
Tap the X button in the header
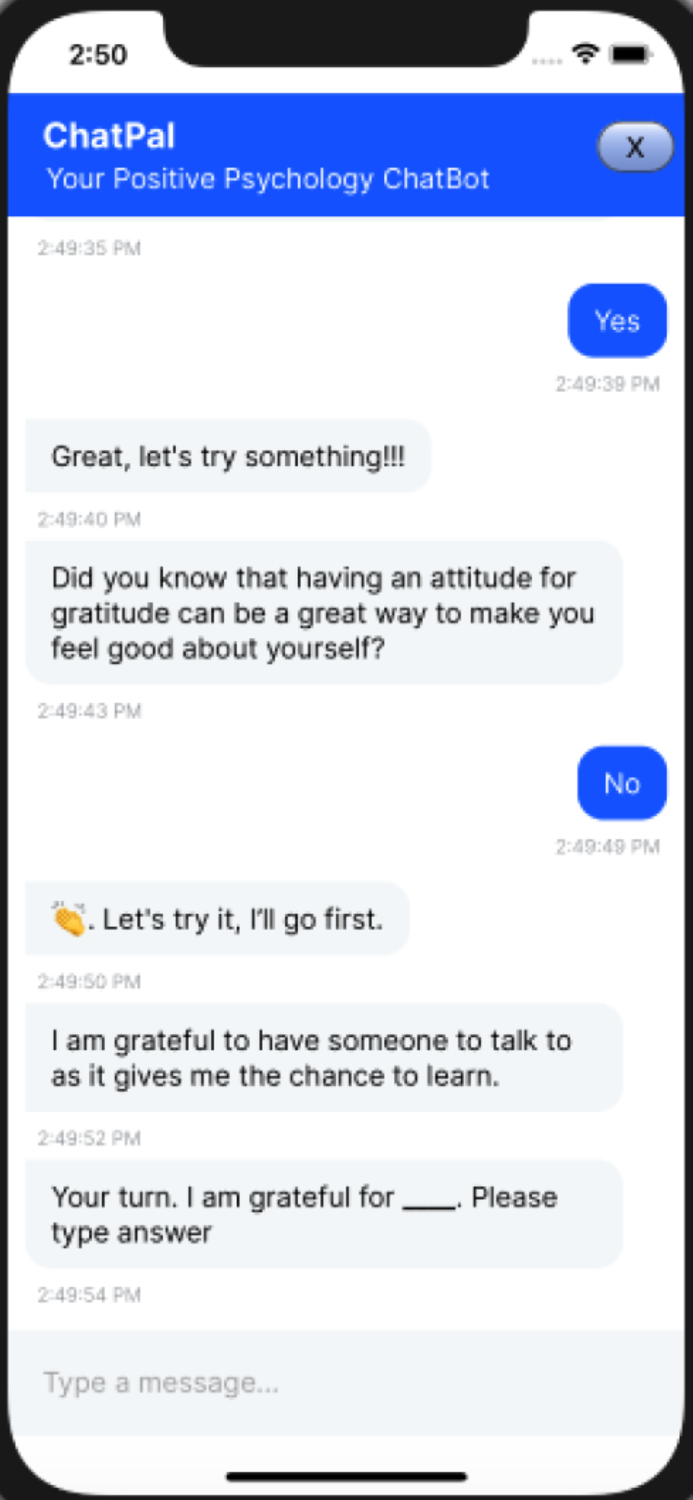click(635, 147)
